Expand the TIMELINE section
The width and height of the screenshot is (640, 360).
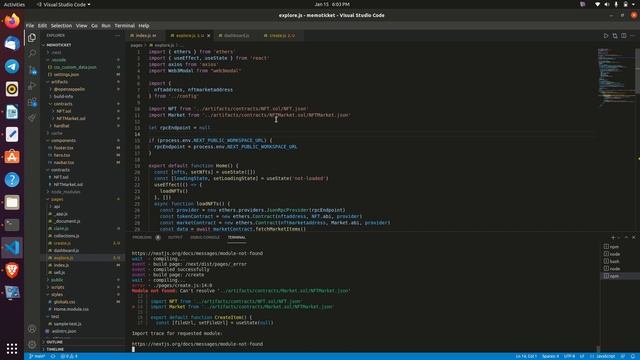click(x=82, y=349)
